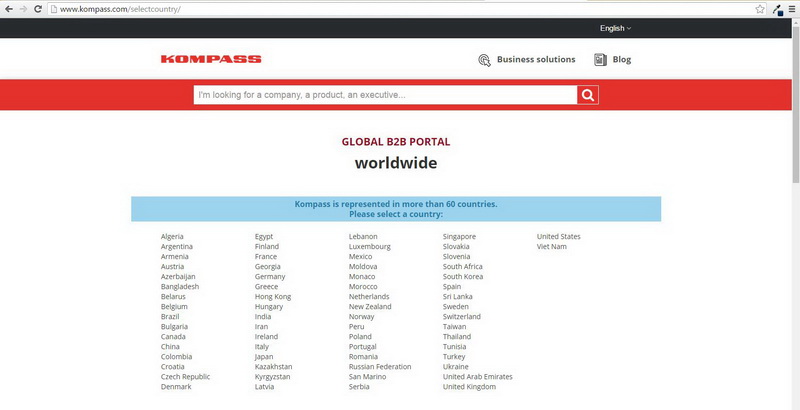Click the address bar URL

120,9
